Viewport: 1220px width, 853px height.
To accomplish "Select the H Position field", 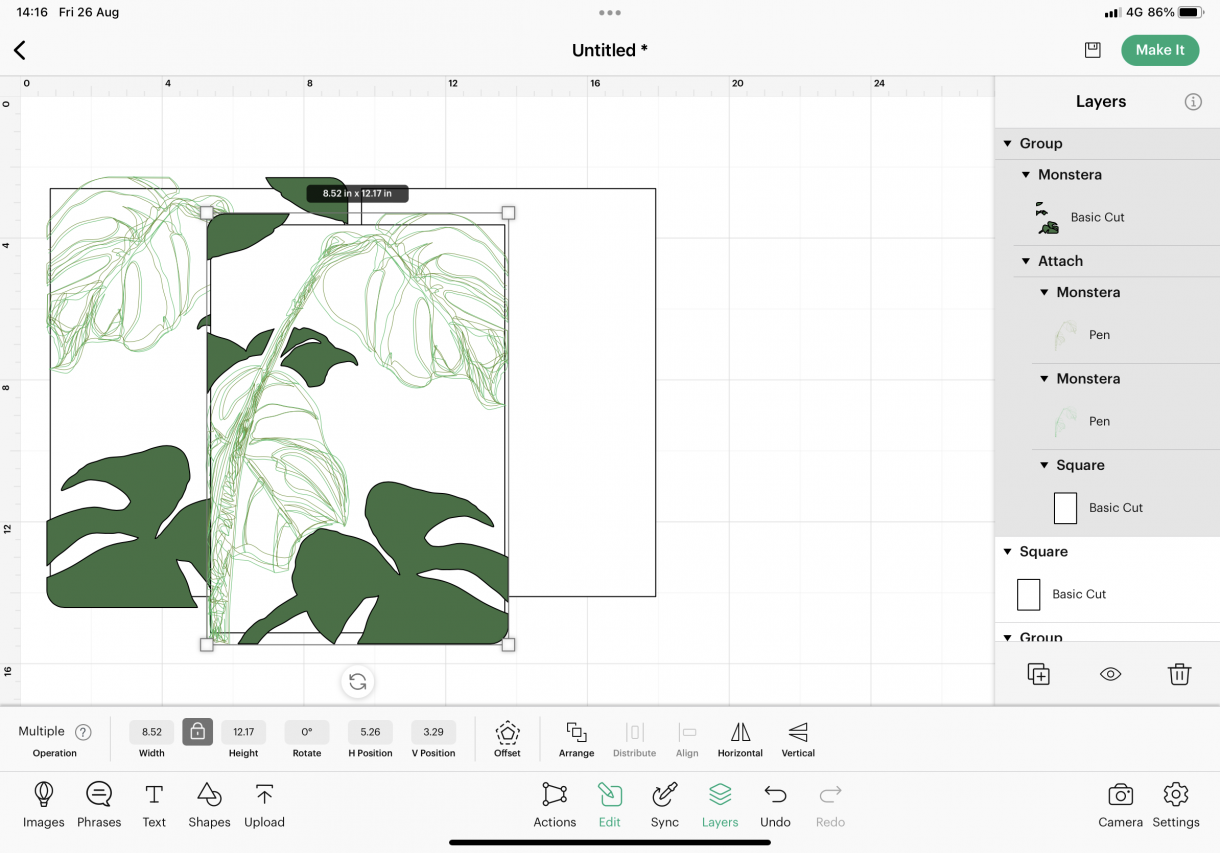I will pyautogui.click(x=370, y=732).
